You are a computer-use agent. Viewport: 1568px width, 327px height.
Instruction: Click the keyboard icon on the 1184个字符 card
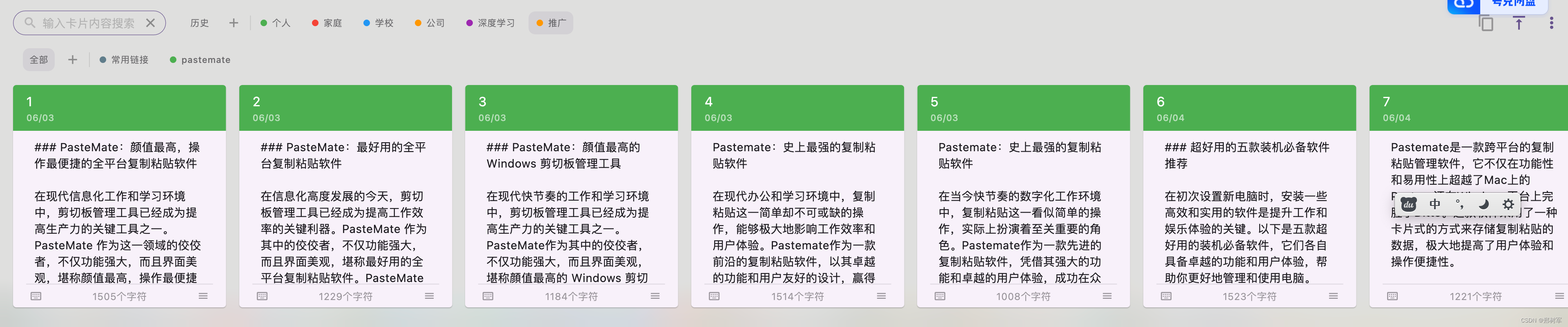(488, 296)
